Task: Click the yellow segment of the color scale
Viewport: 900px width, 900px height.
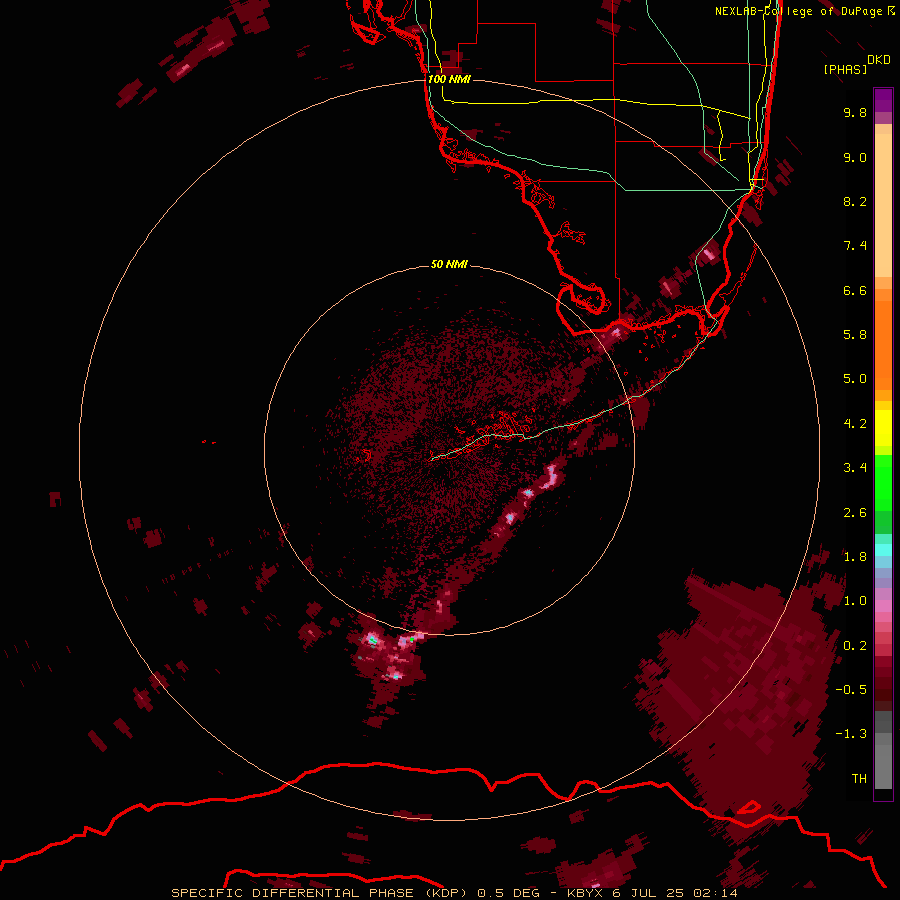Action: tap(883, 428)
